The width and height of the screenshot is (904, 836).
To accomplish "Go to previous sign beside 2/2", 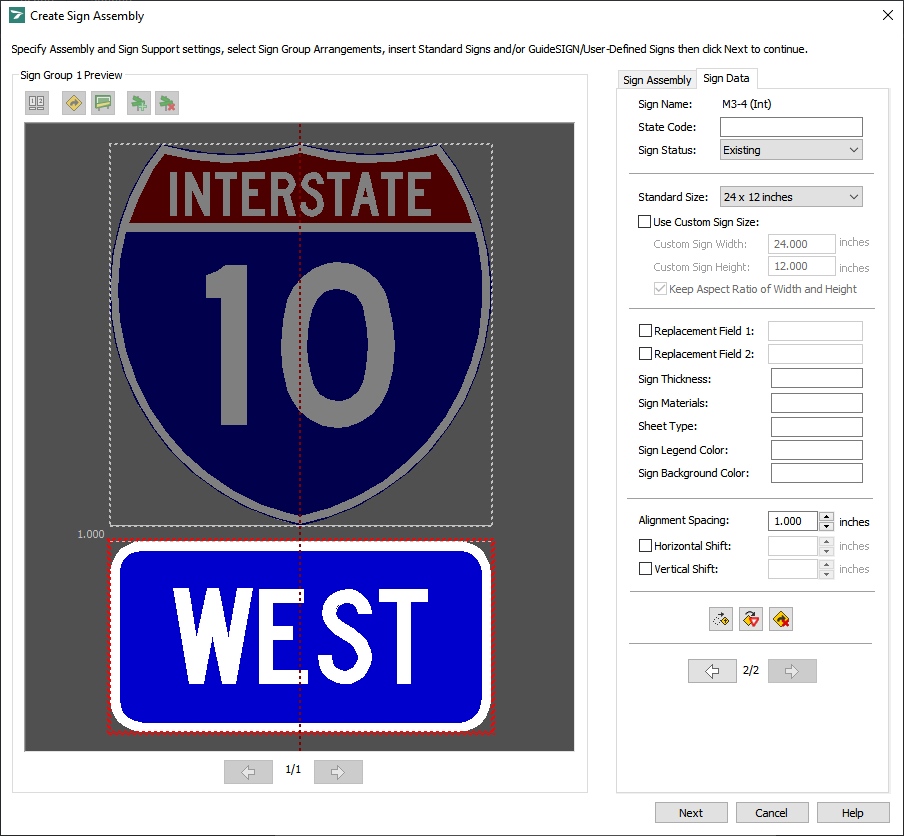I will (712, 671).
